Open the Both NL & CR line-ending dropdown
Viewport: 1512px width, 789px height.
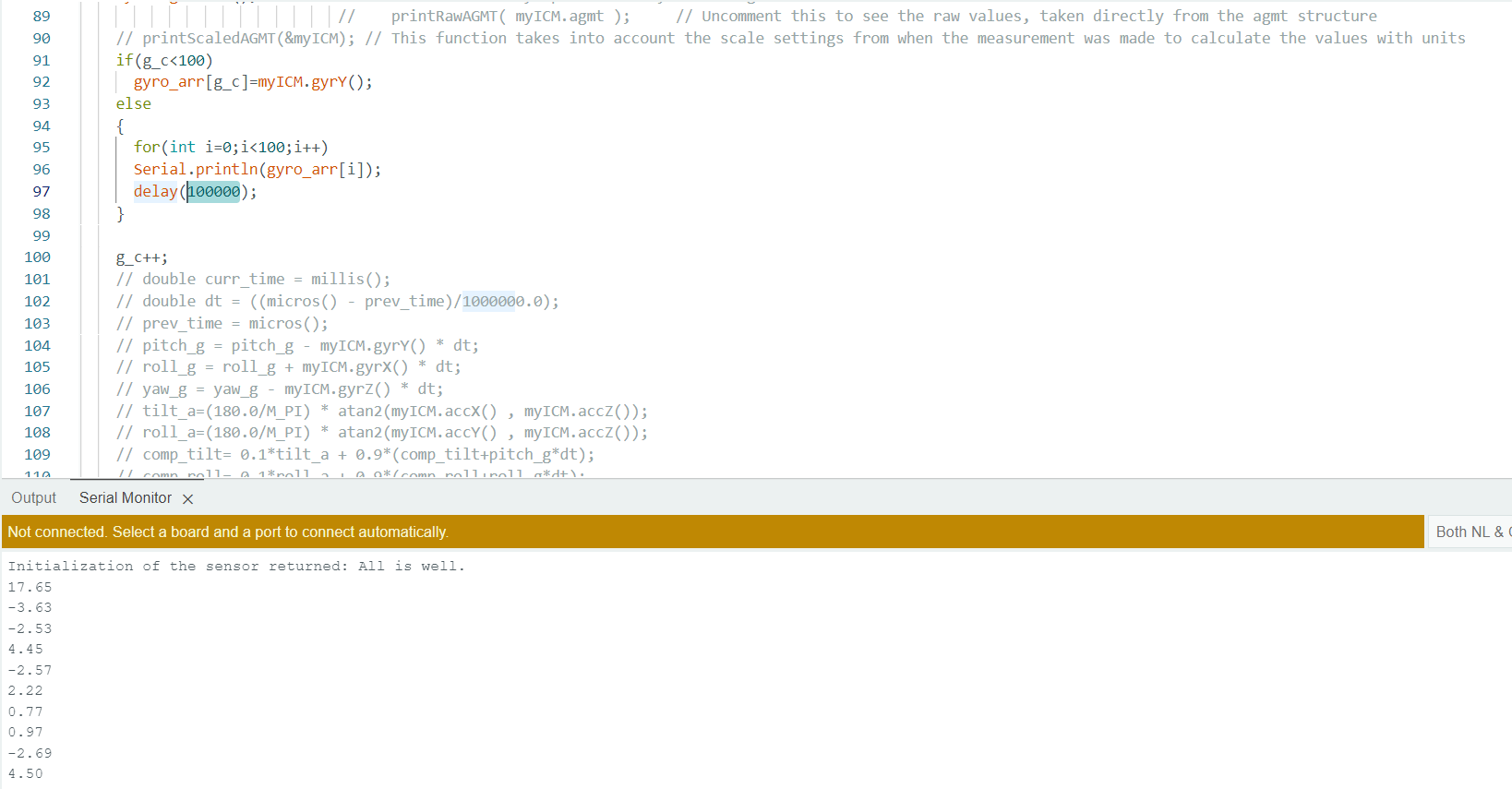1472,532
